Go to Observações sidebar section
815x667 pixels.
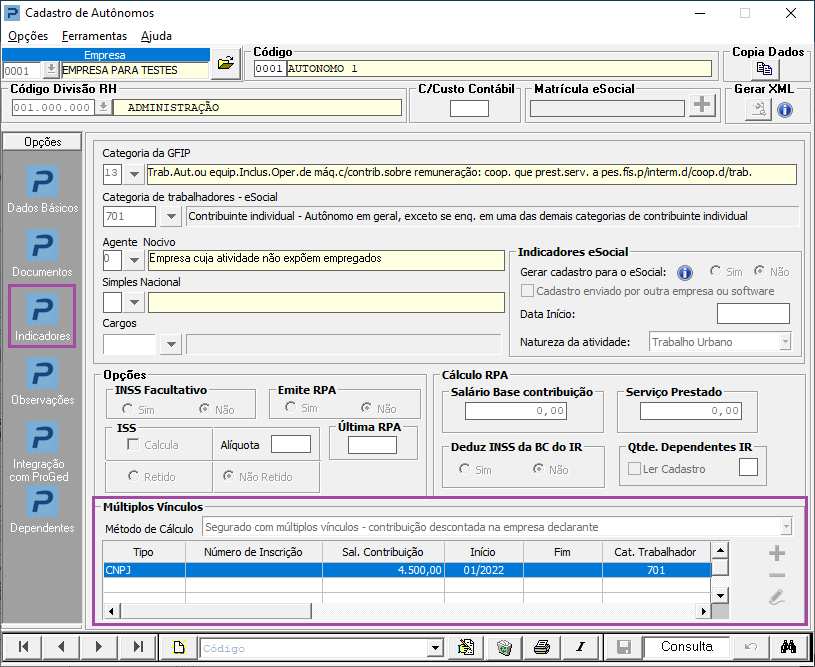[x=41, y=382]
